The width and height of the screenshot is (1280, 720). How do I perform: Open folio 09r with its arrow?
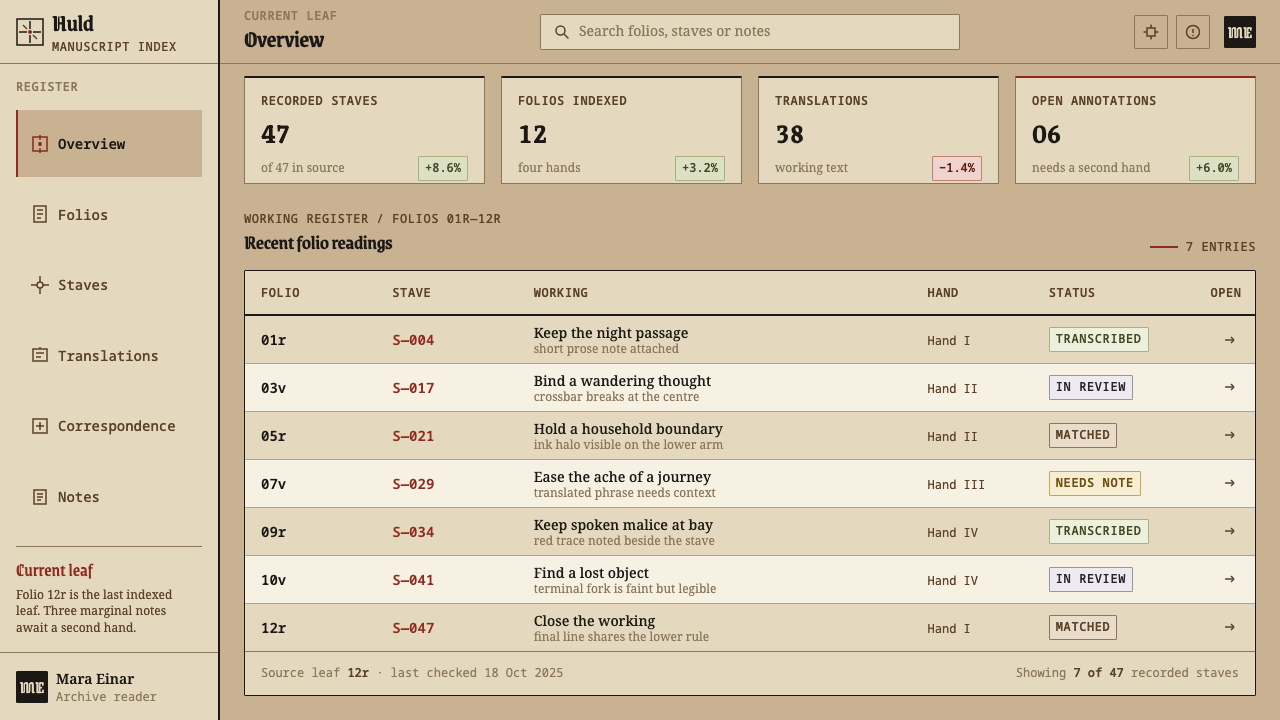point(1229,532)
